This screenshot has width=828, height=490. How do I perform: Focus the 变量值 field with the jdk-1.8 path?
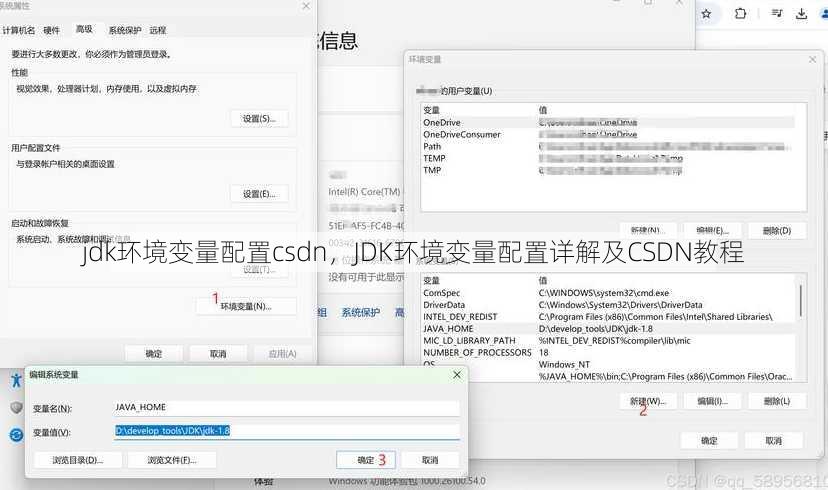point(287,431)
